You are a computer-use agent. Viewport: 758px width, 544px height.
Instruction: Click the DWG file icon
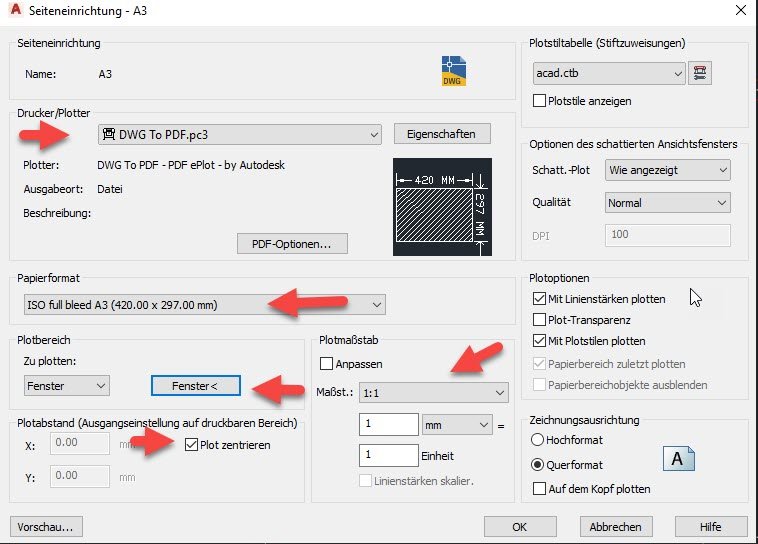click(x=453, y=71)
